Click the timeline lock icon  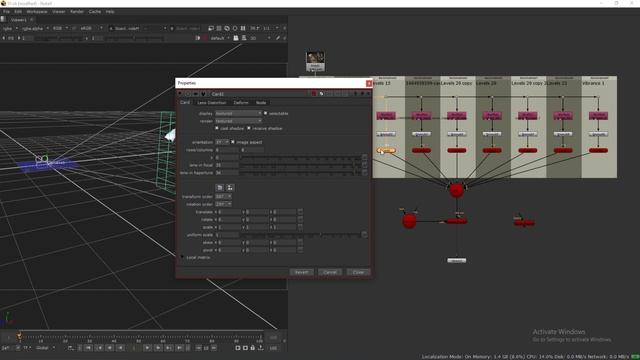coord(253,348)
